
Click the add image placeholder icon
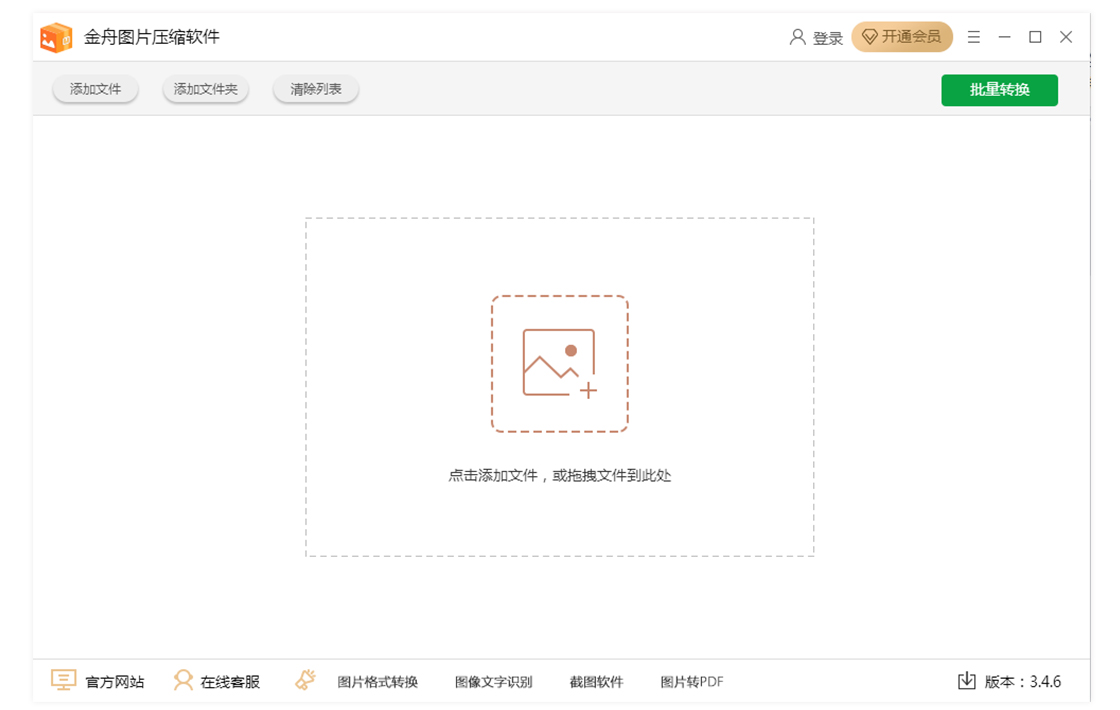click(560, 364)
